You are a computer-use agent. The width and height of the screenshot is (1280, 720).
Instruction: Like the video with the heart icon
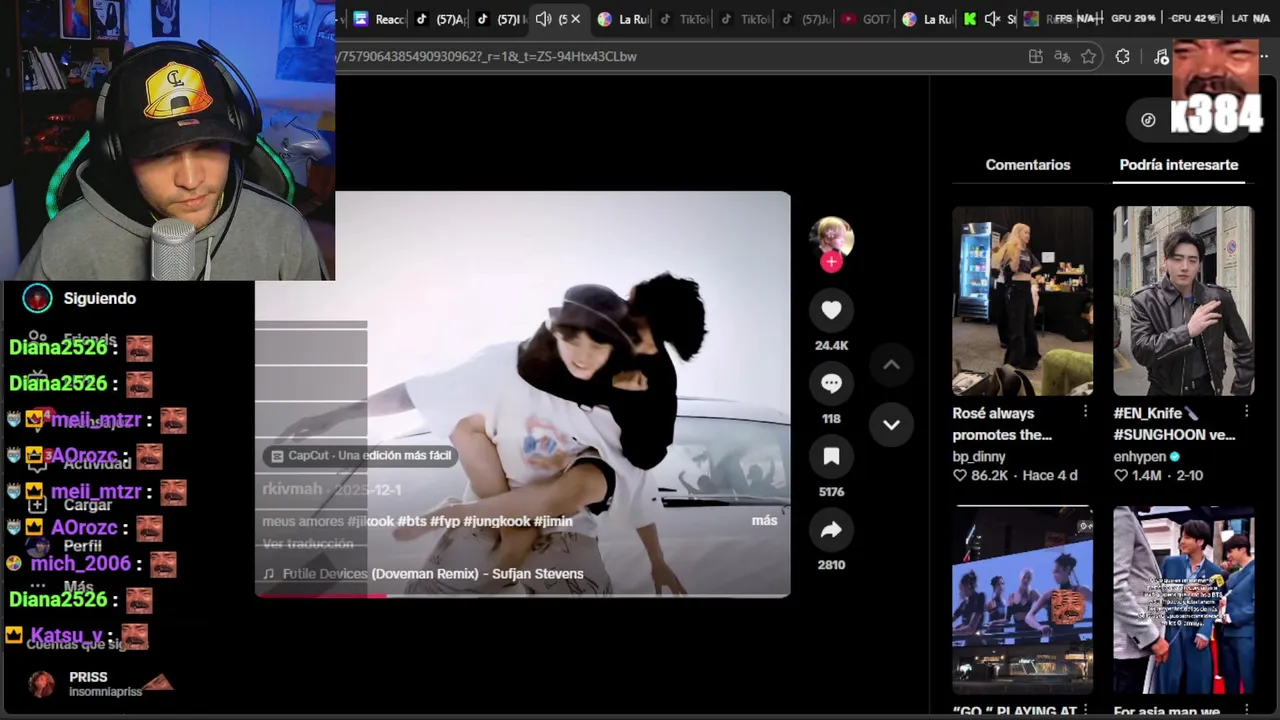tap(831, 310)
